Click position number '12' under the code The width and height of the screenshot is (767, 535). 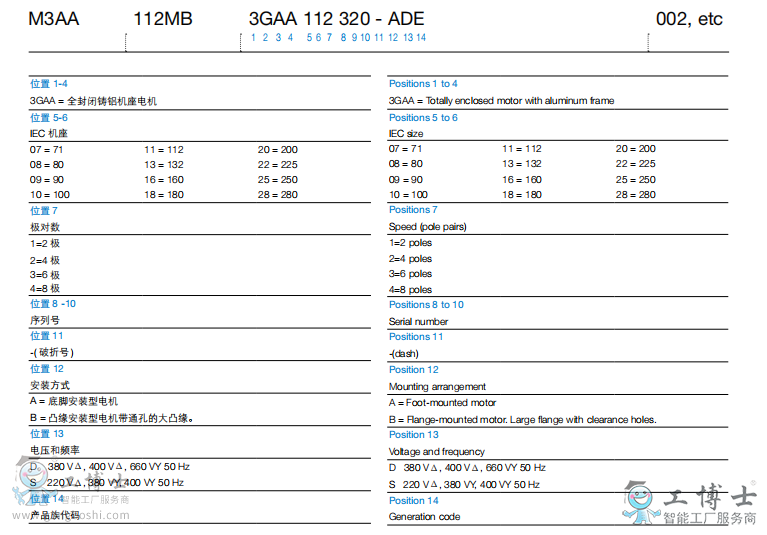click(x=393, y=38)
